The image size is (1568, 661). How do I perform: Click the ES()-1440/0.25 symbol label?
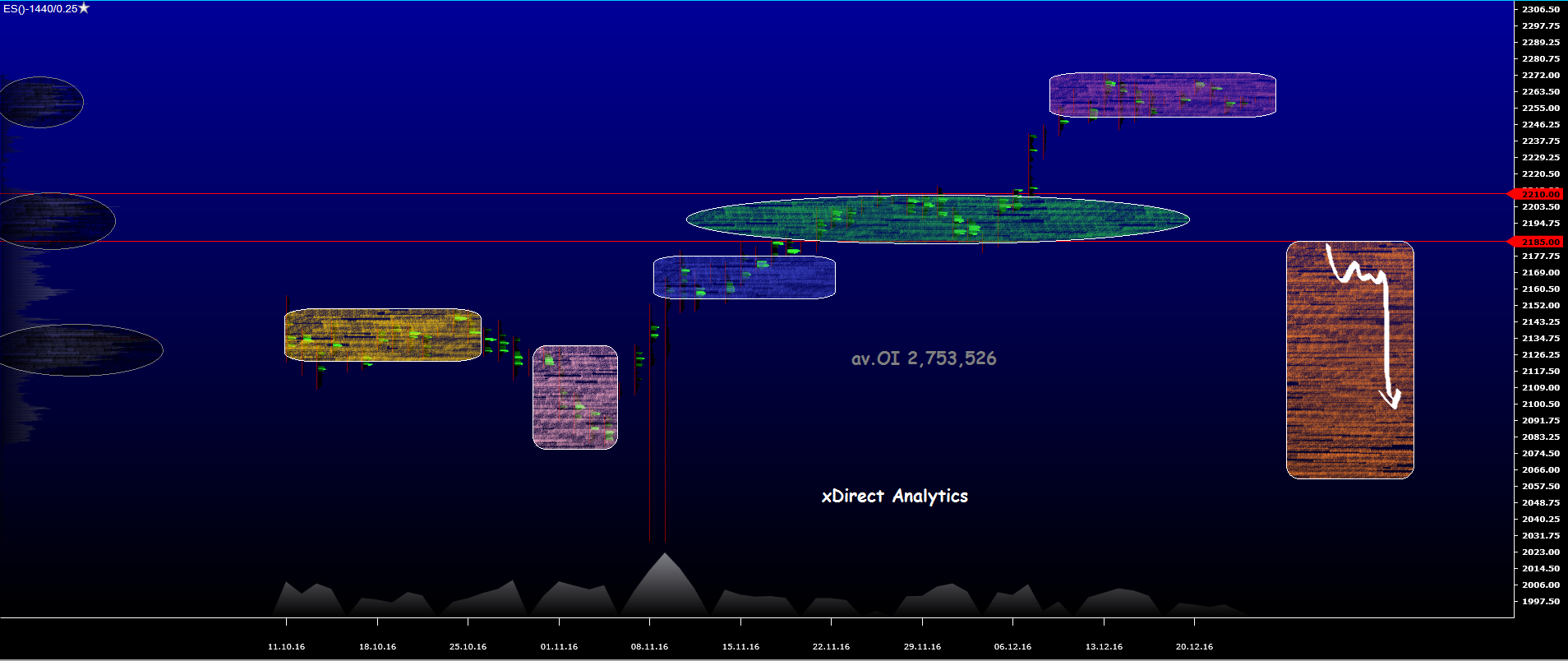(39, 8)
